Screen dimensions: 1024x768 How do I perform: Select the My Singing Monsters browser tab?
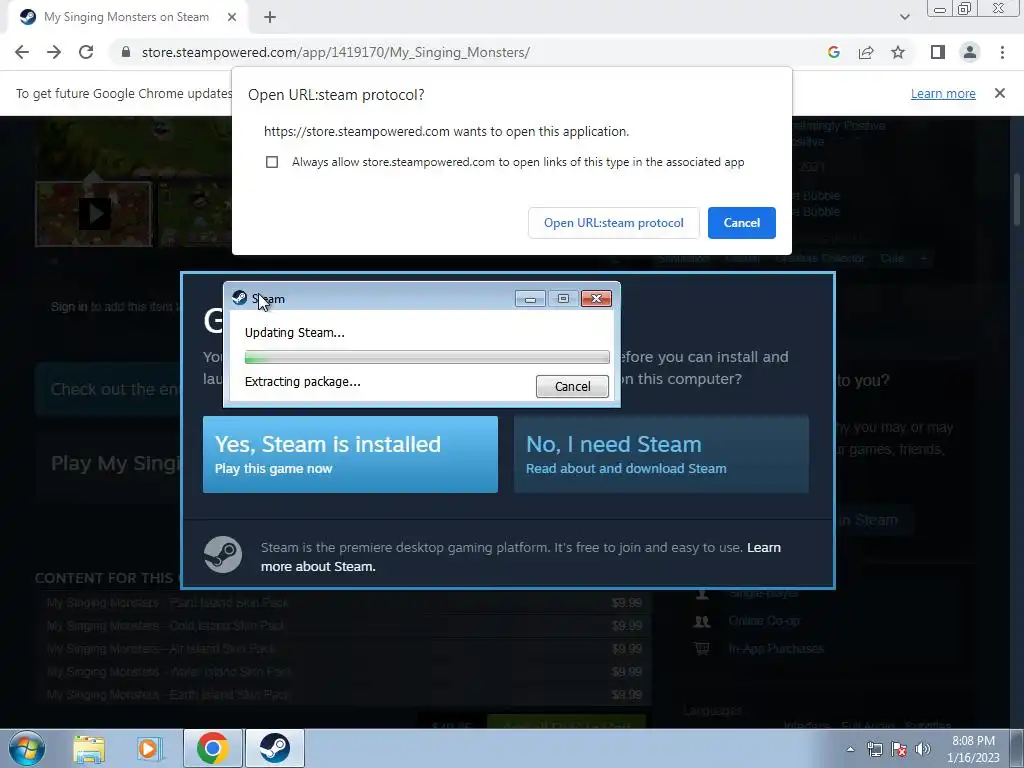[x=127, y=18]
